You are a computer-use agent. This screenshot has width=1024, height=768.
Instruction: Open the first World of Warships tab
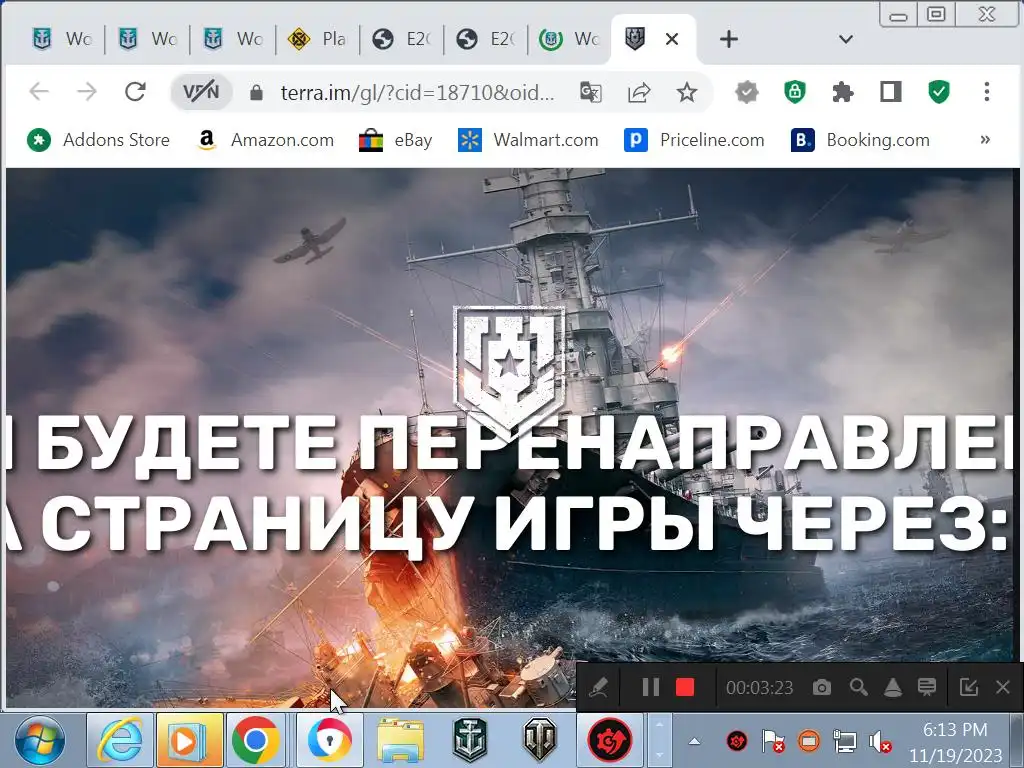[x=61, y=39]
